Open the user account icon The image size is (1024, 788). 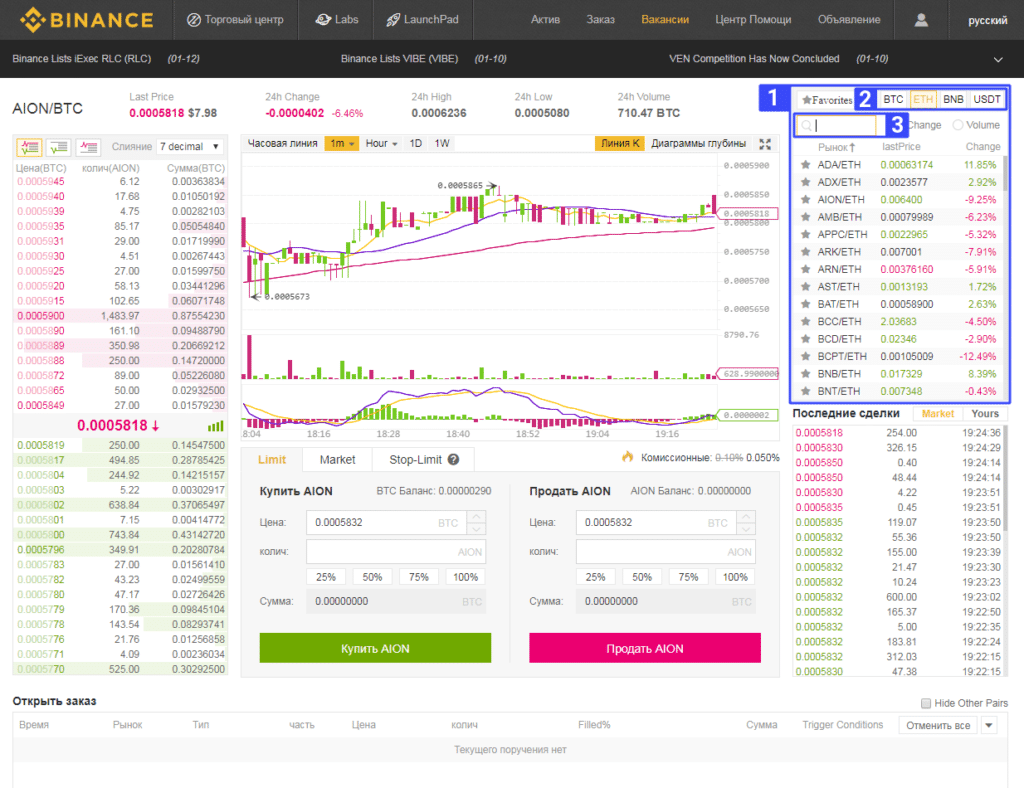pyautogui.click(x=921, y=20)
